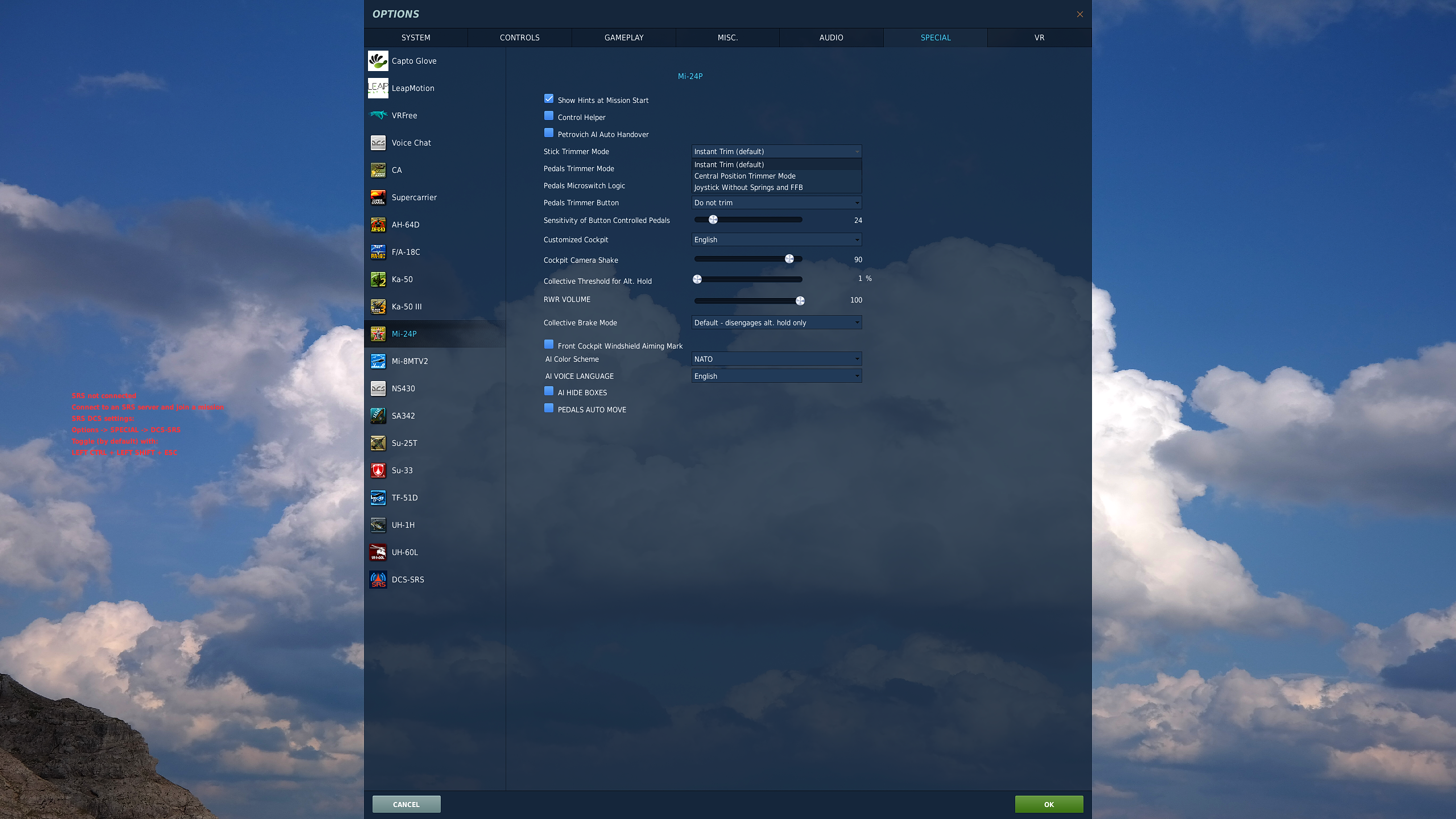1456x819 pixels.
Task: Click the Cockpit Camera Shake slider handle
Action: point(789,259)
